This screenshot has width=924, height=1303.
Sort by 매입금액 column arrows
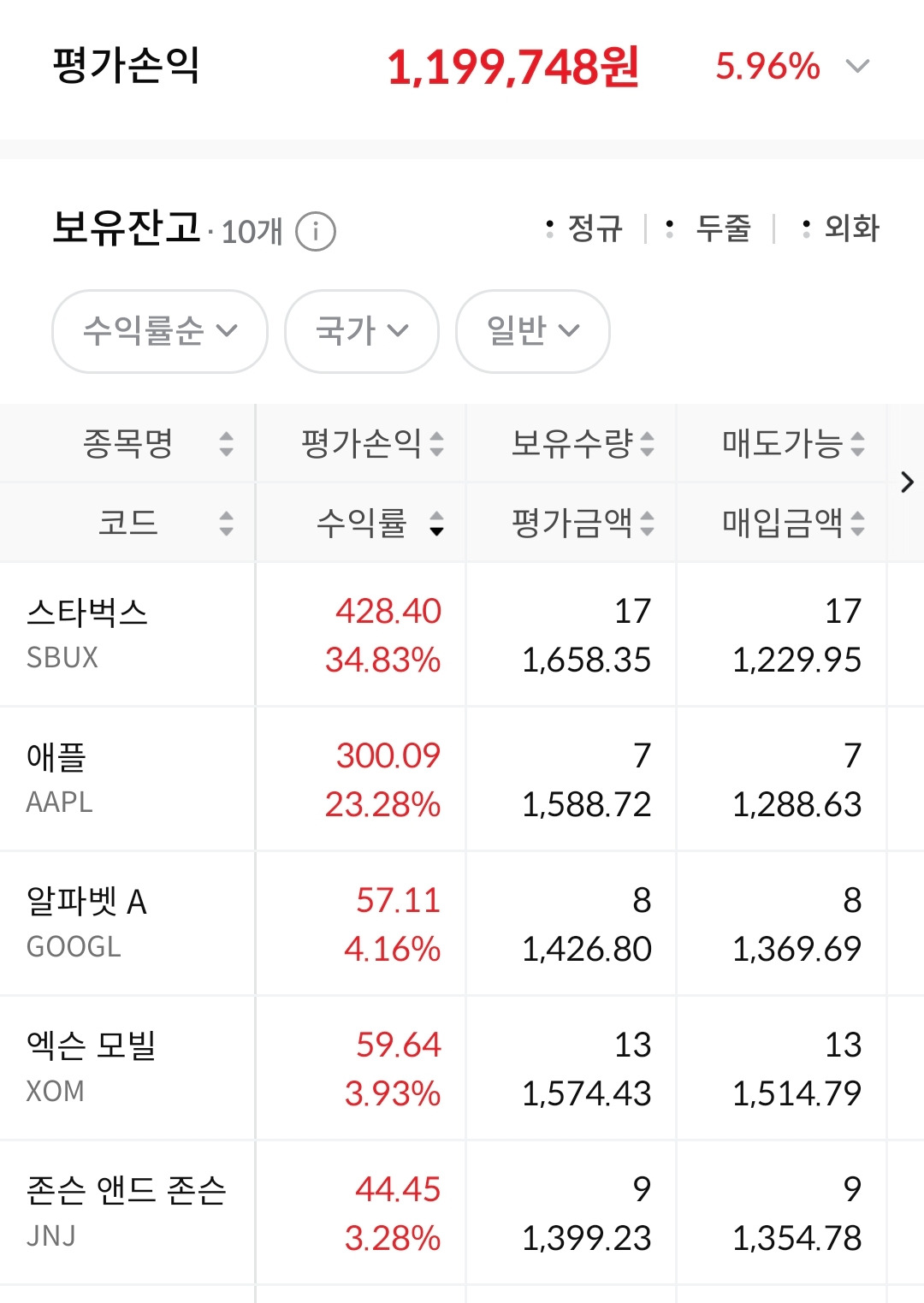click(x=857, y=523)
